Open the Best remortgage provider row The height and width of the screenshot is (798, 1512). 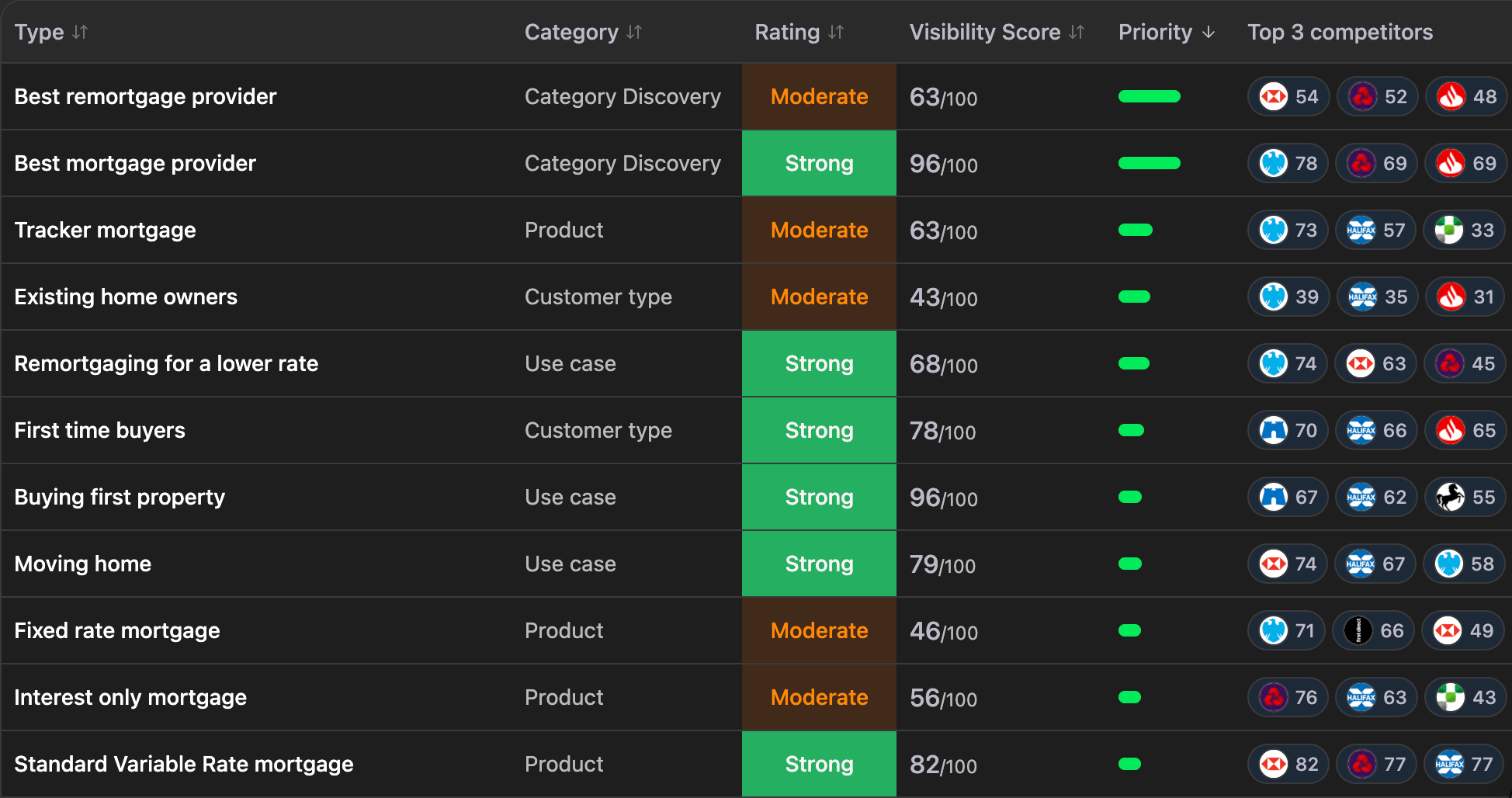tap(756, 97)
